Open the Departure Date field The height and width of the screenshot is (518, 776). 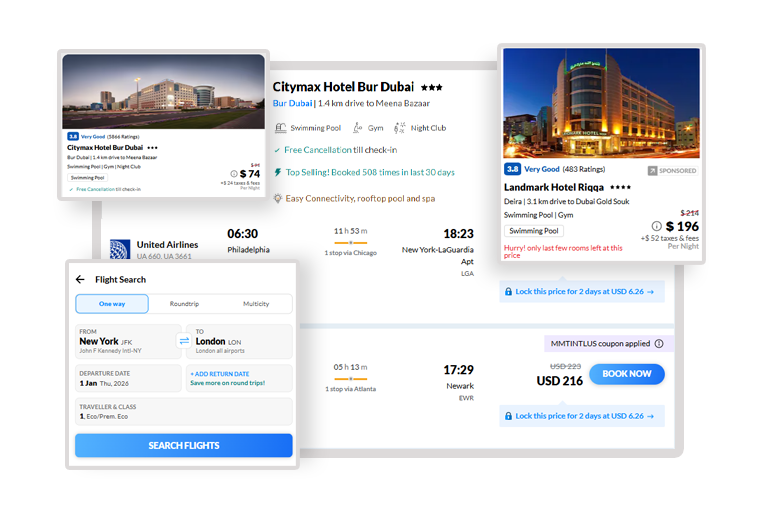(x=128, y=378)
